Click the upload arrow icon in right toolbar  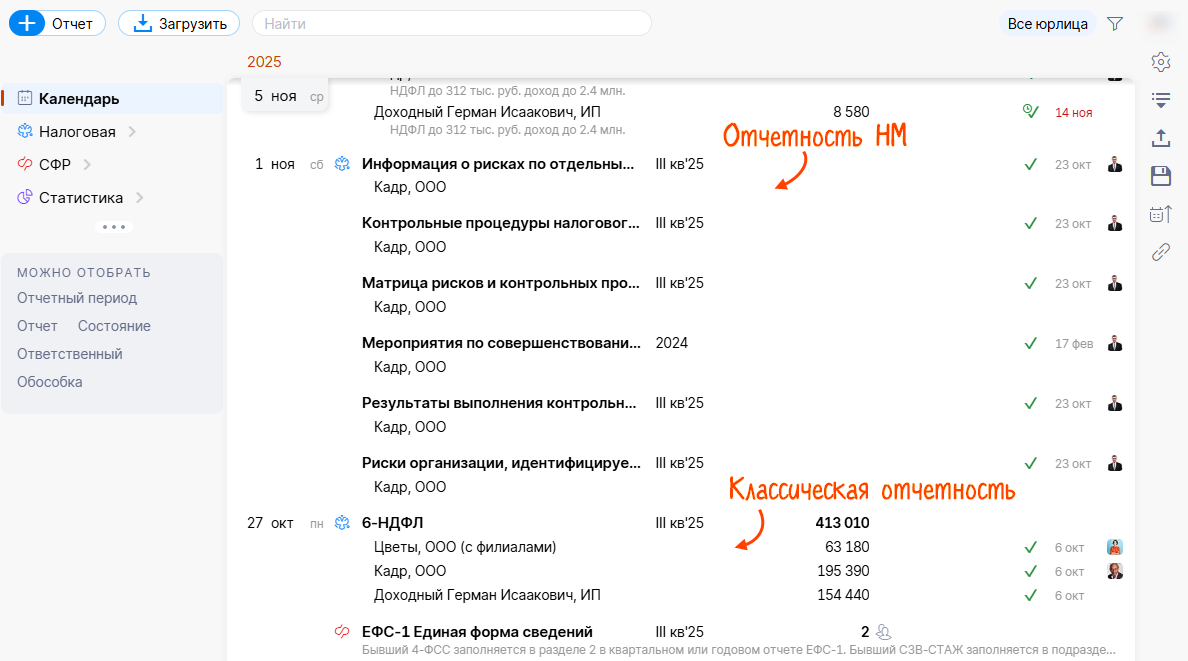tap(1160, 138)
